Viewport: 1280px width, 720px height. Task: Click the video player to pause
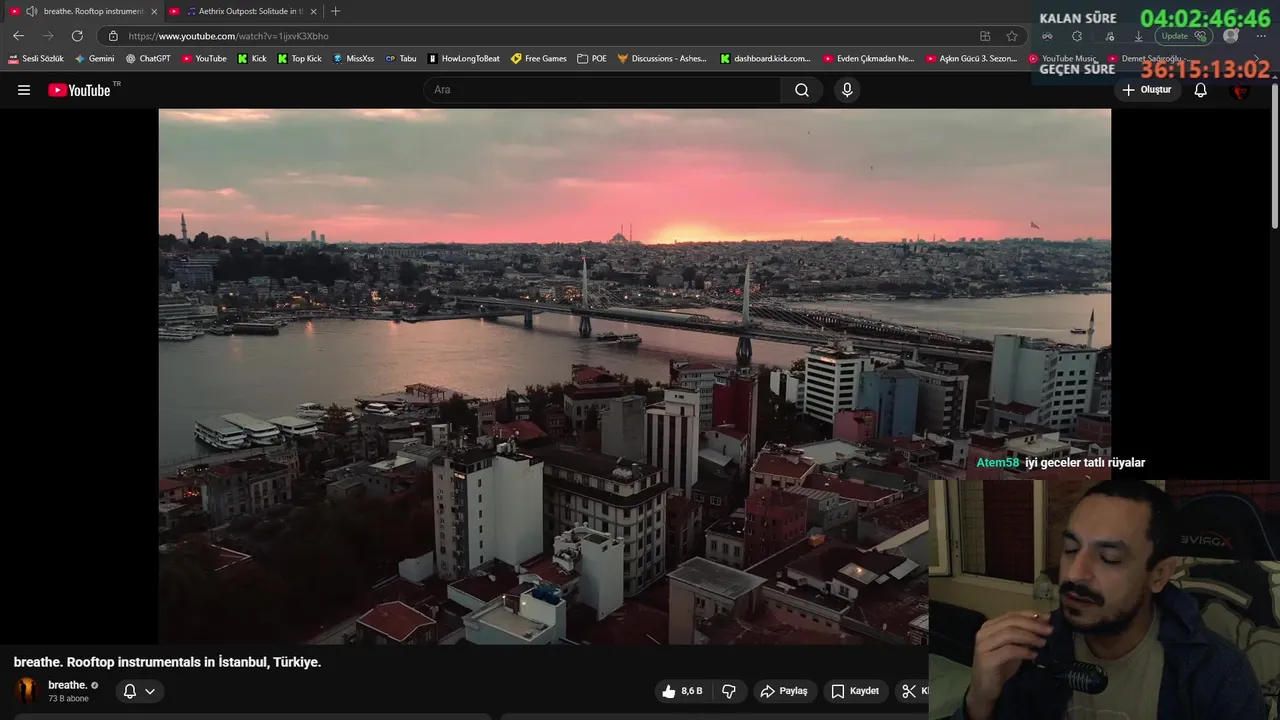click(634, 376)
